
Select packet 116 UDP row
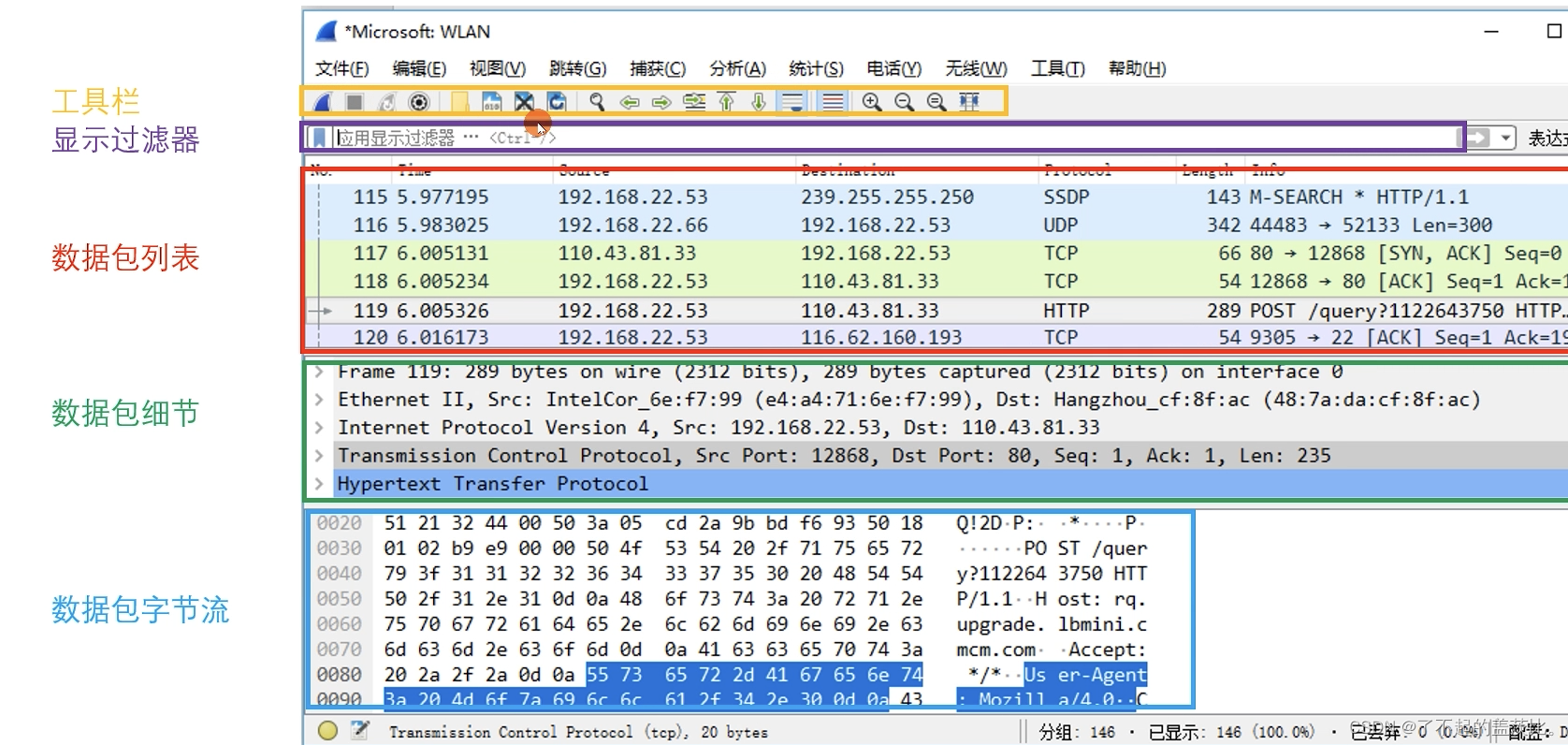[x=936, y=226]
